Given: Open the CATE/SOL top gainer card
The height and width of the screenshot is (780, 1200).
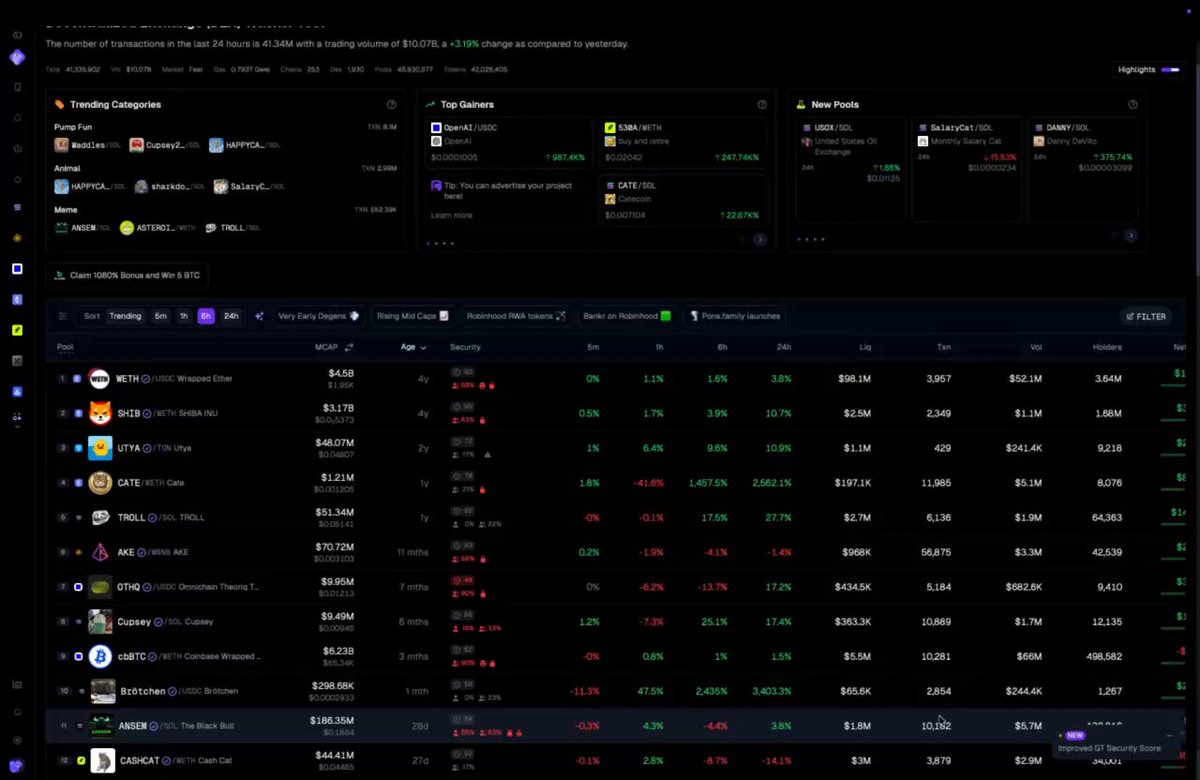Looking at the screenshot, I should pyautogui.click(x=683, y=200).
